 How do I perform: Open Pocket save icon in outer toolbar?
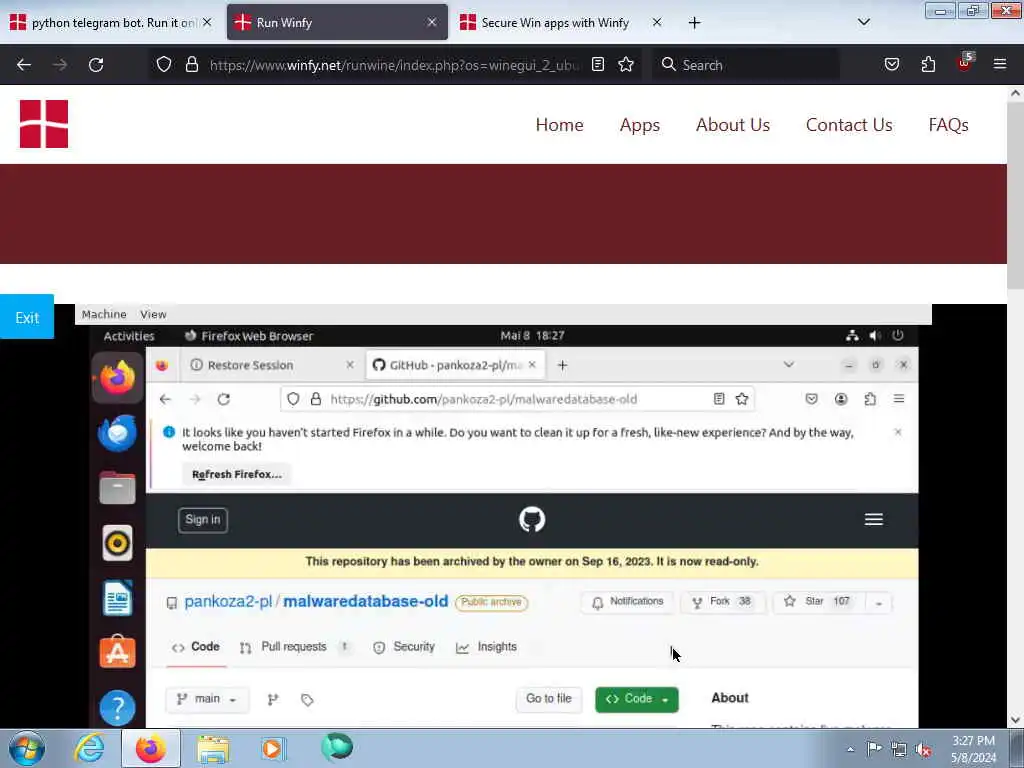coord(891,64)
